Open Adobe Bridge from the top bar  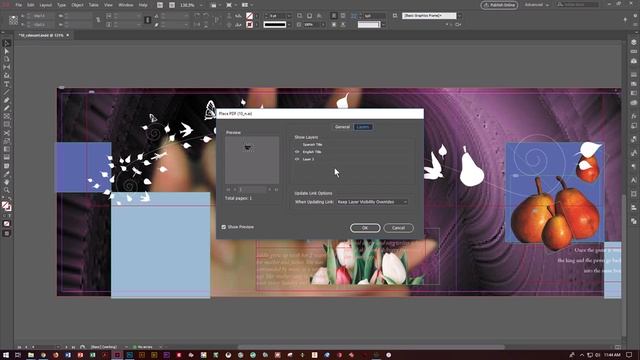tap(160, 5)
